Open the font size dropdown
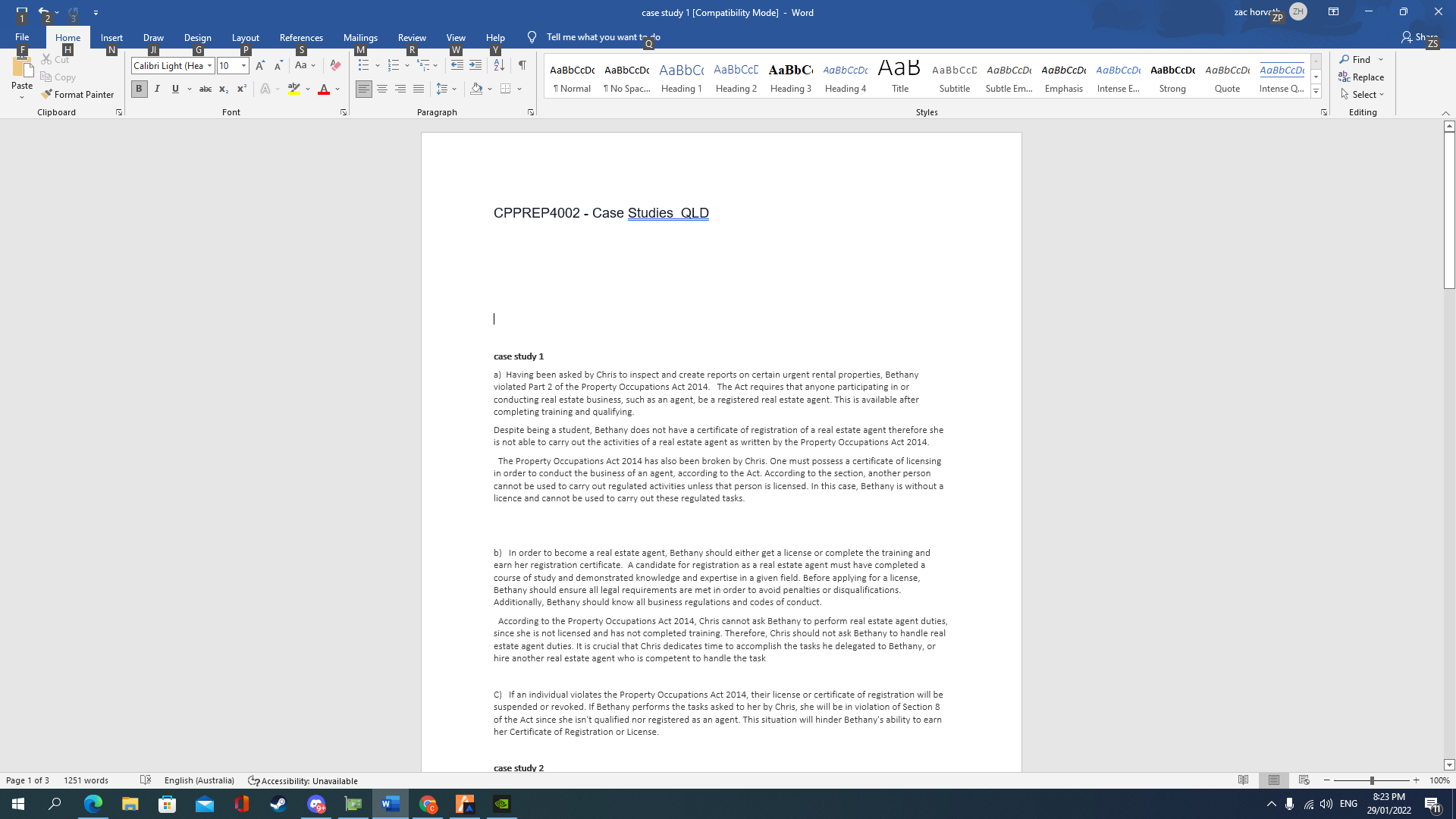1456x819 pixels. (243, 66)
